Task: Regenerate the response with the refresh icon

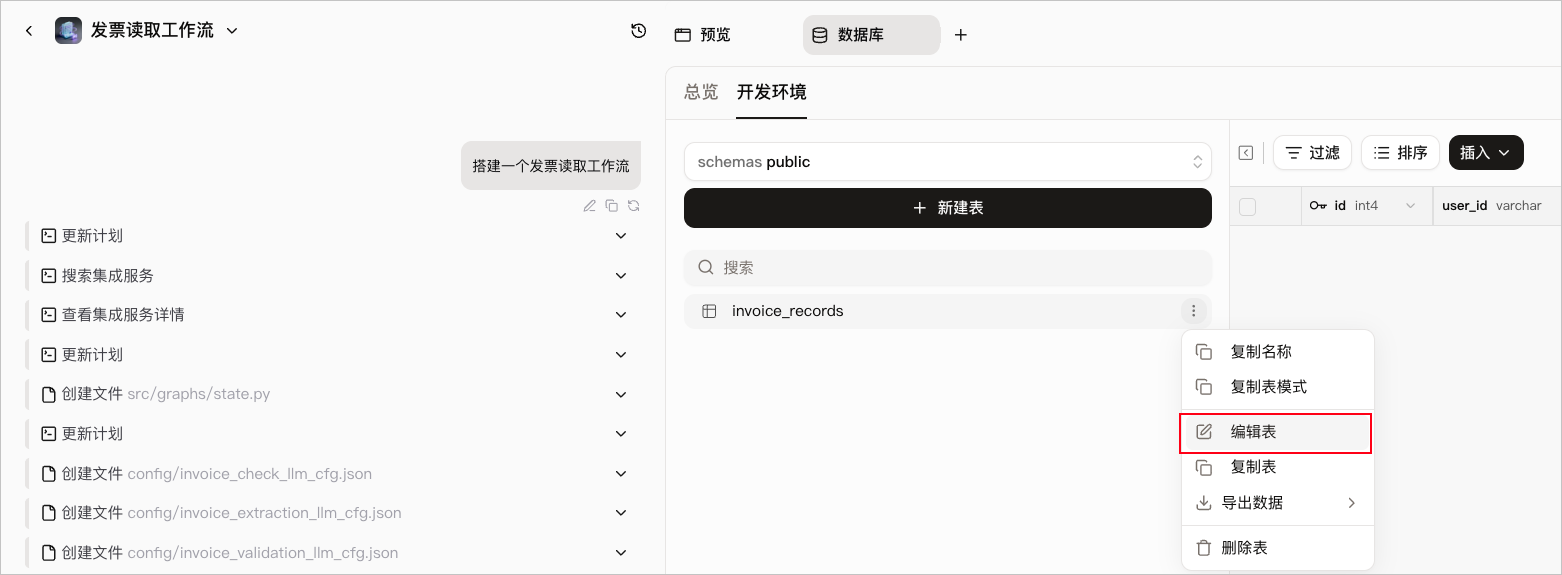Action: 634,206
